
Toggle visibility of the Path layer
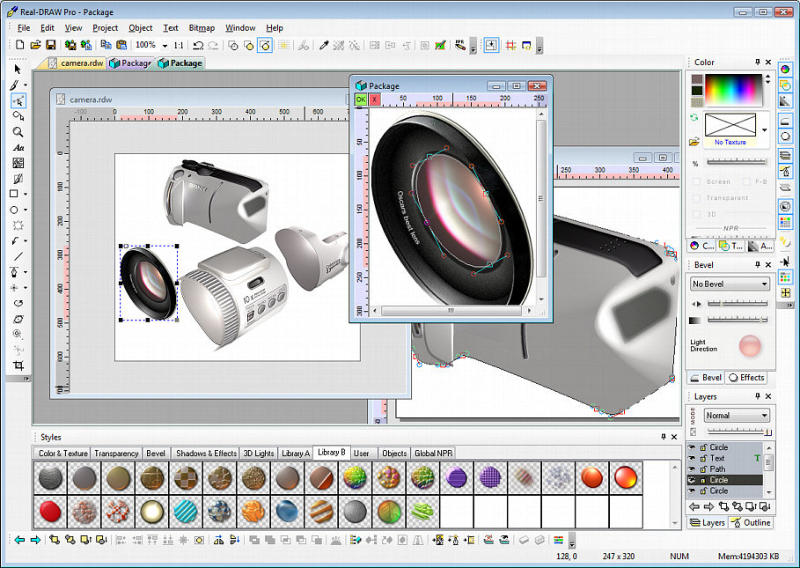tap(692, 469)
